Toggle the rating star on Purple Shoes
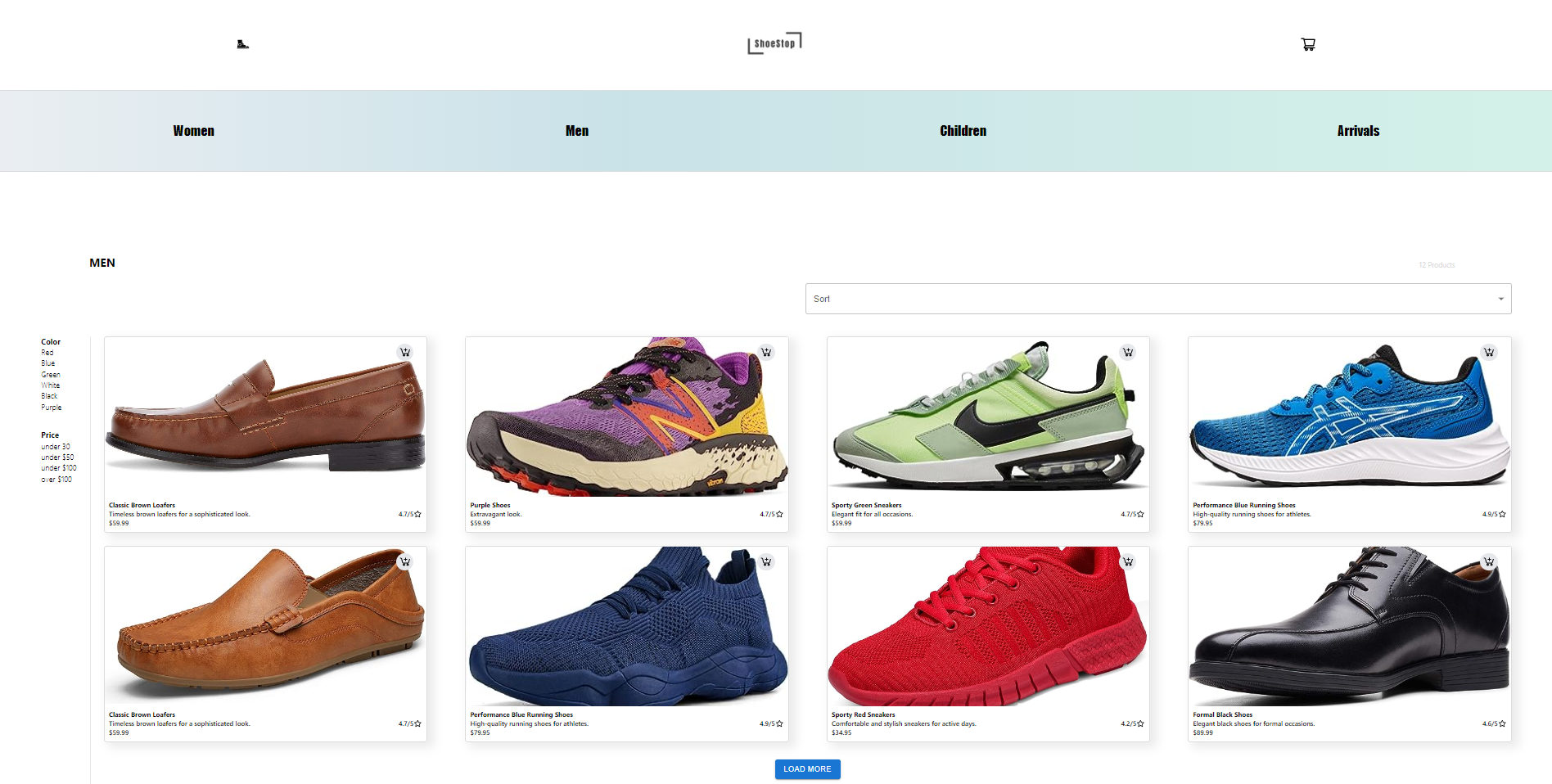 coord(778,514)
